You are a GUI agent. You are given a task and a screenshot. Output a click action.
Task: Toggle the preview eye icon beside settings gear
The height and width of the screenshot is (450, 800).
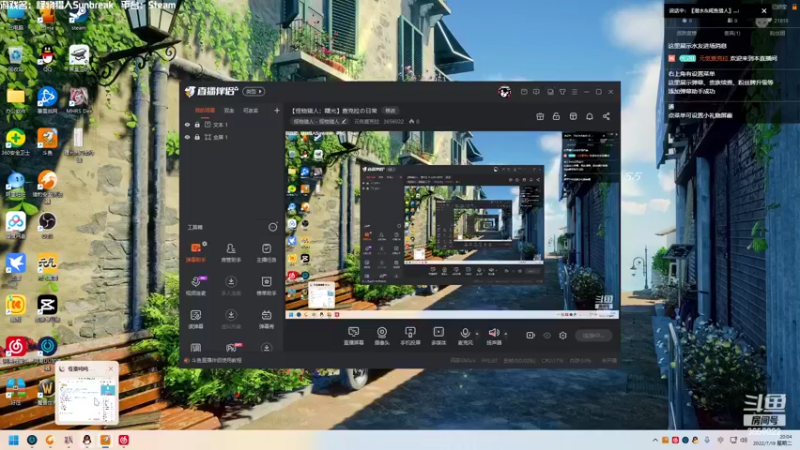pos(547,335)
